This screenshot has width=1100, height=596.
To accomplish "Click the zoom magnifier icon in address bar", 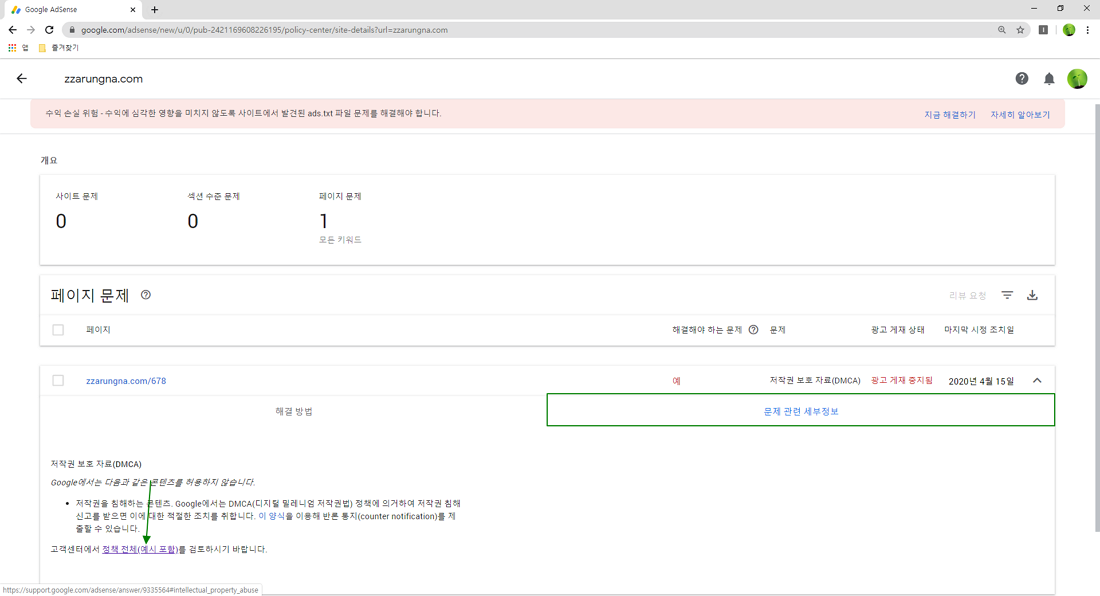I will pos(1002,30).
